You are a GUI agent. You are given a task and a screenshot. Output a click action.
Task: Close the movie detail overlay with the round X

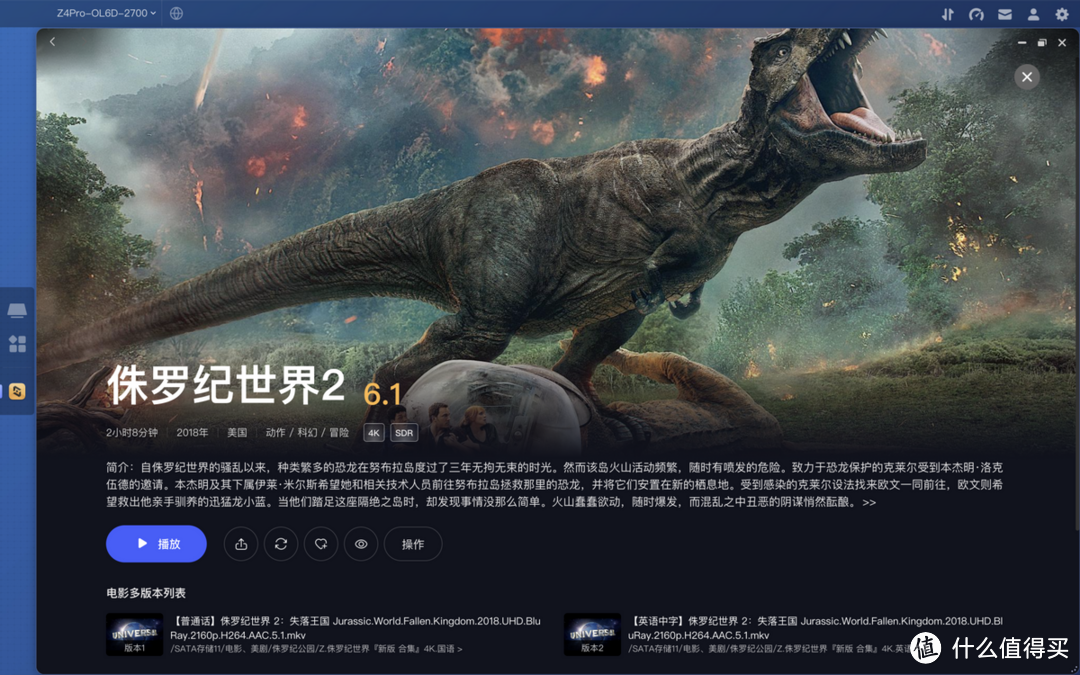[1027, 77]
